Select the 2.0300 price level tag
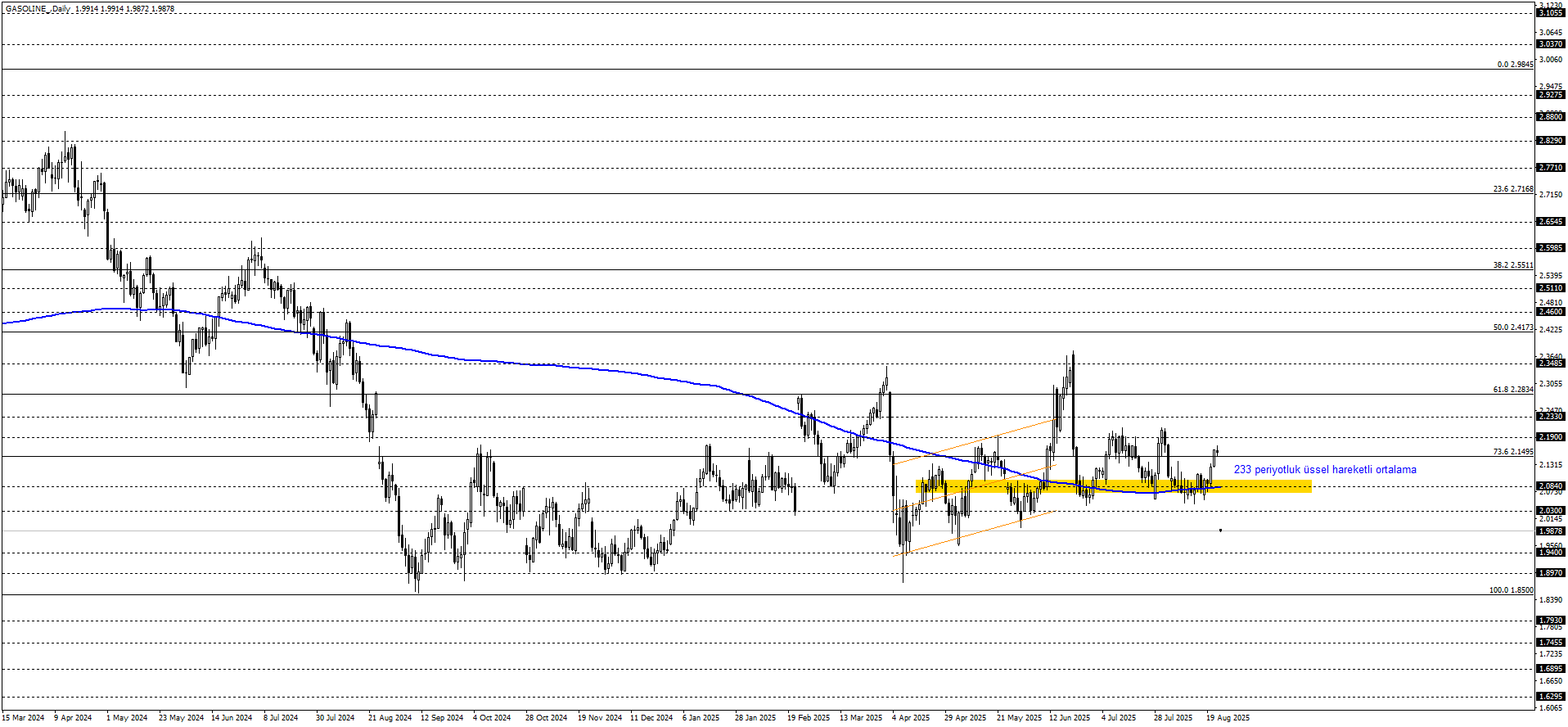Image resolution: width=1568 pixels, height=727 pixels. click(x=1551, y=511)
